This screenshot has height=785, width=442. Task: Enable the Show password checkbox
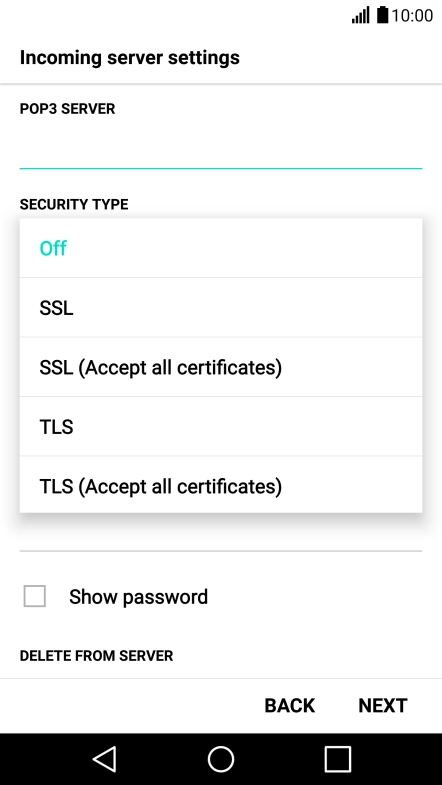pos(35,596)
